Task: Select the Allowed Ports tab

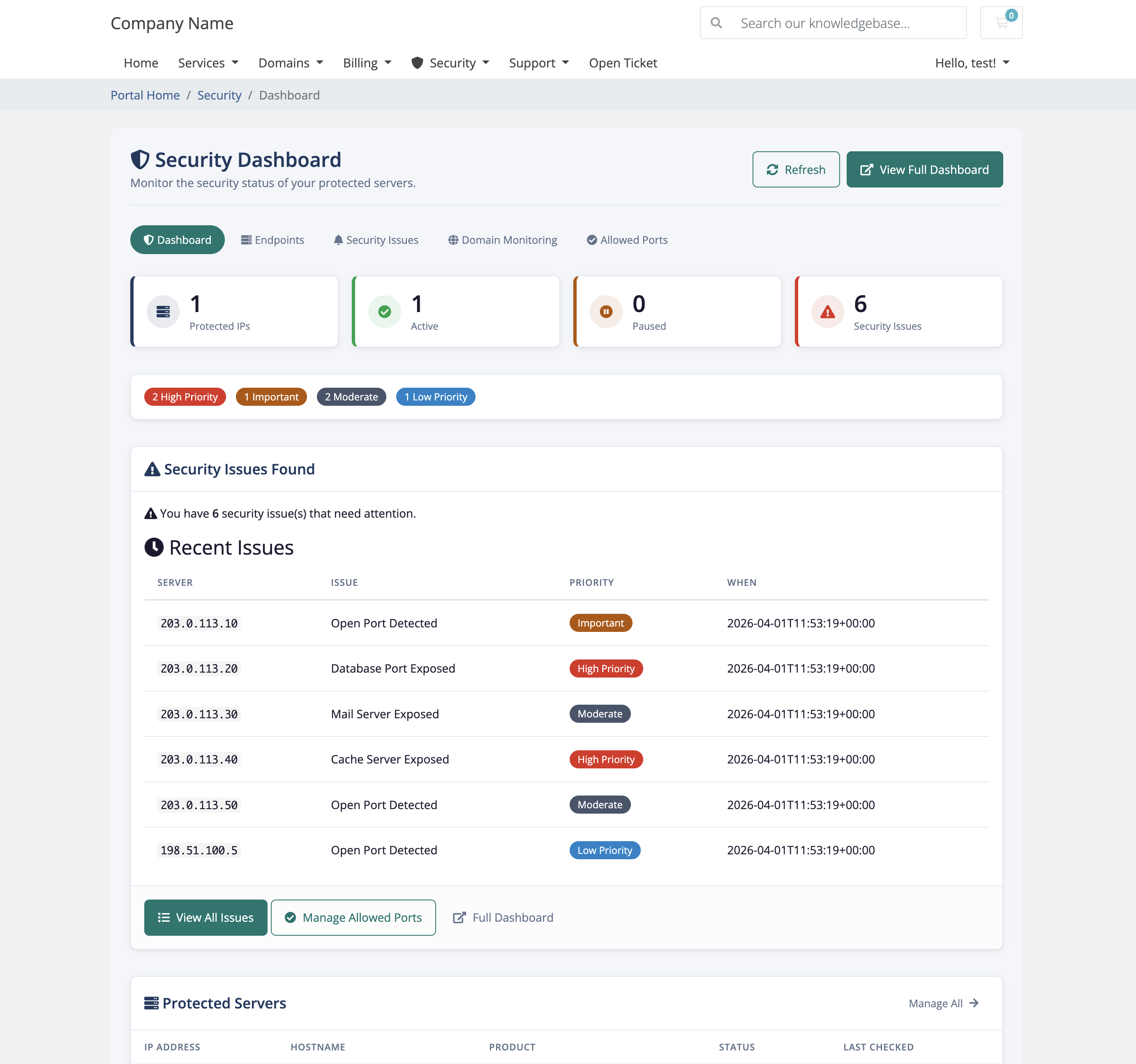Action: click(x=627, y=240)
